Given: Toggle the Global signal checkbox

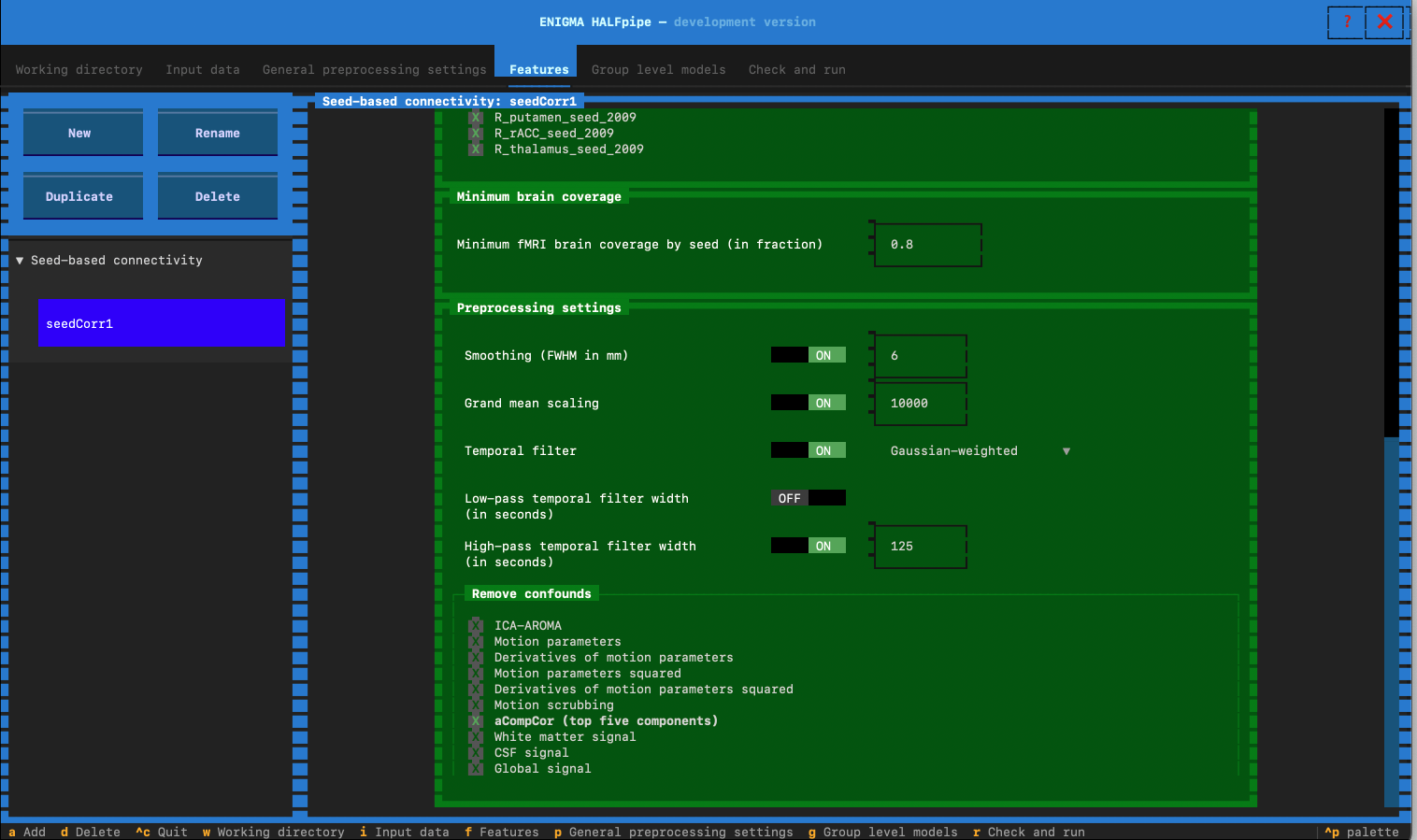Looking at the screenshot, I should pos(476,769).
